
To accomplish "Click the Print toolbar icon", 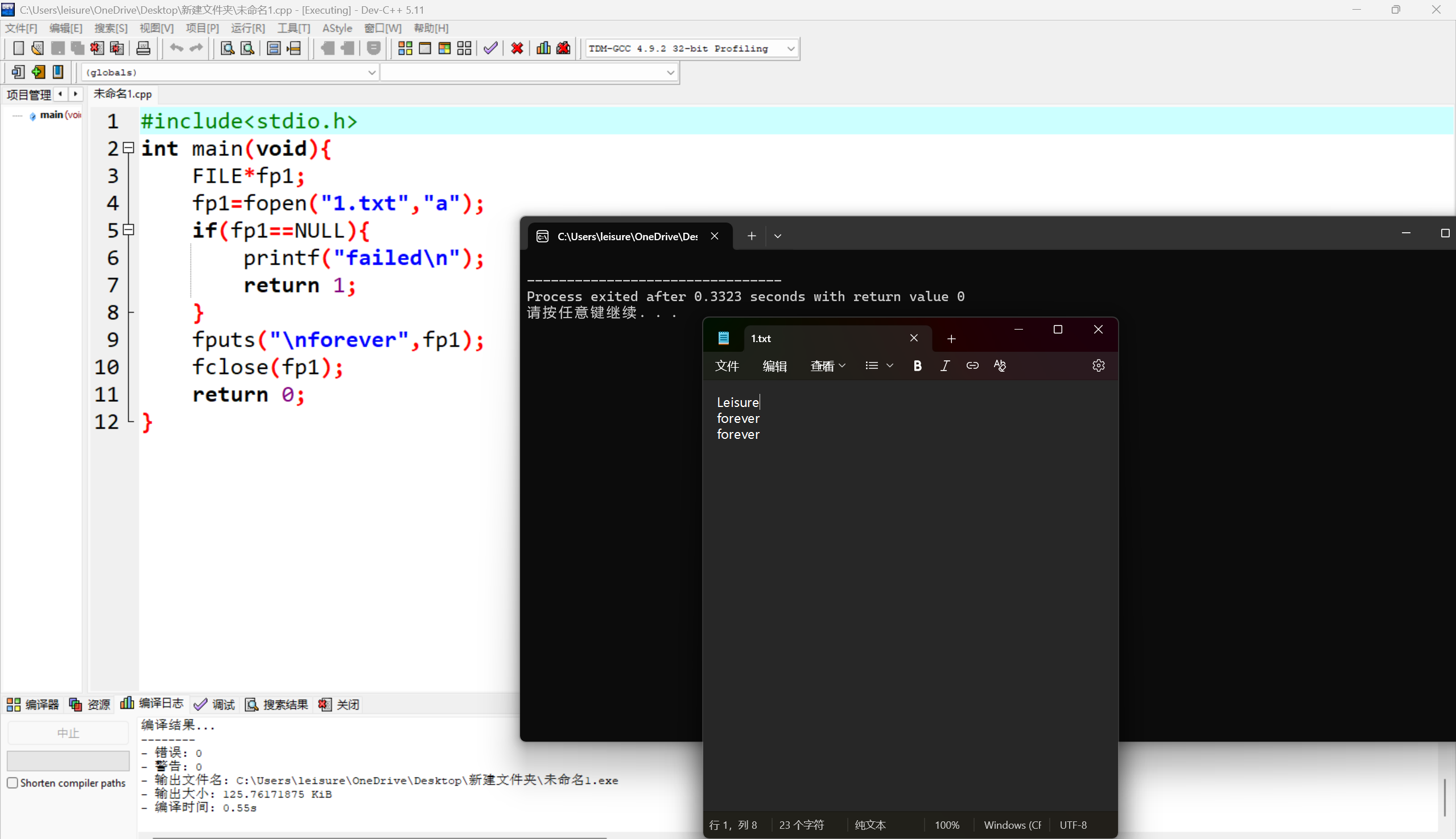I will 143,48.
